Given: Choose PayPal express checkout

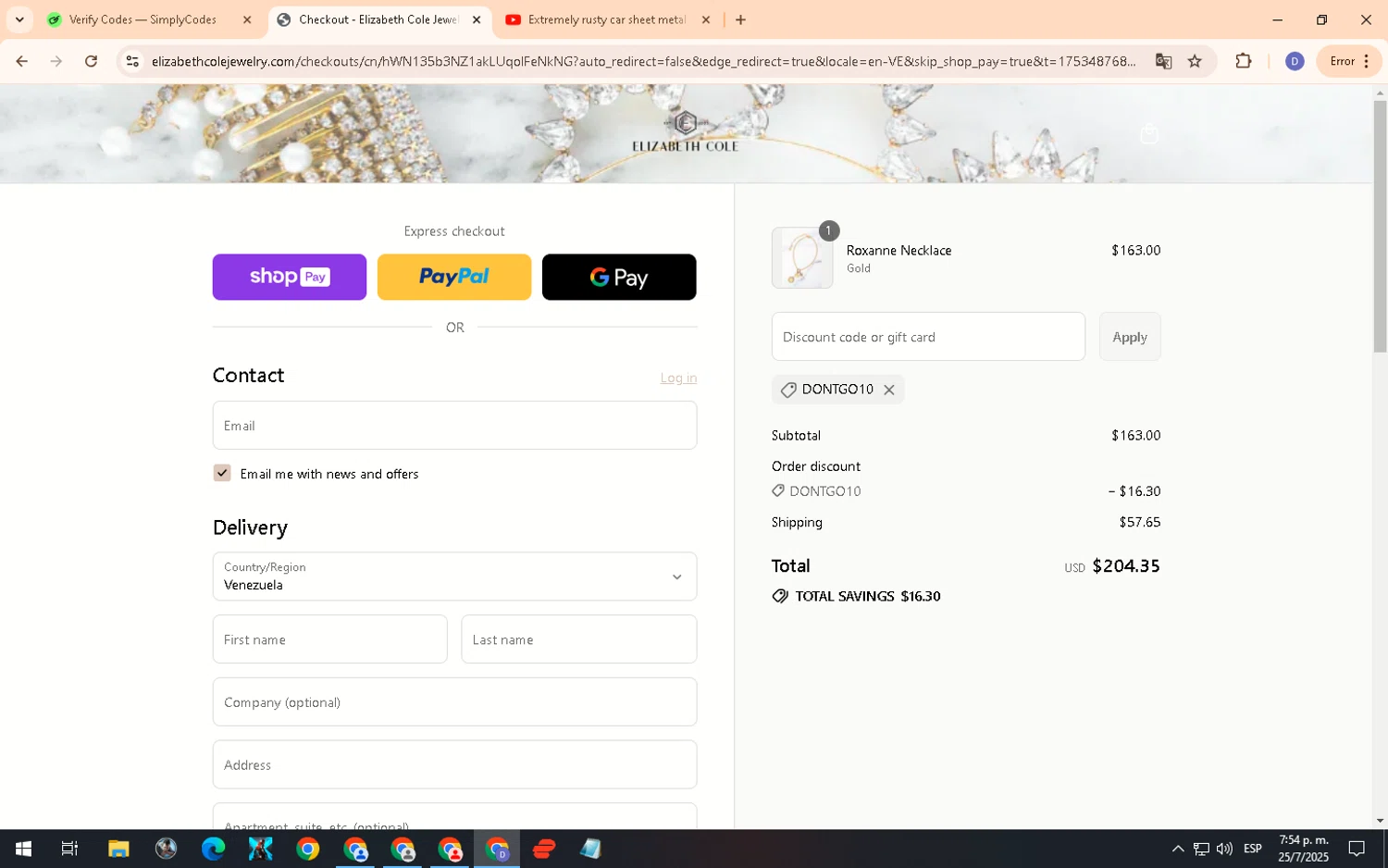Looking at the screenshot, I should pyautogui.click(x=454, y=277).
